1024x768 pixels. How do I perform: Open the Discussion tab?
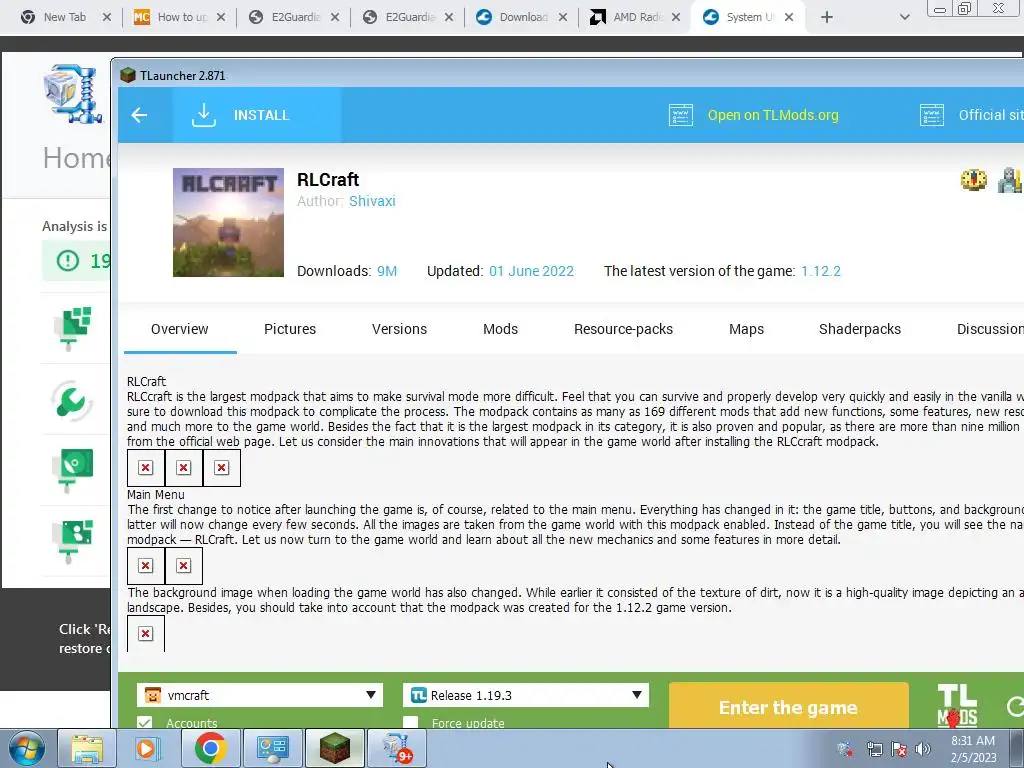point(990,329)
